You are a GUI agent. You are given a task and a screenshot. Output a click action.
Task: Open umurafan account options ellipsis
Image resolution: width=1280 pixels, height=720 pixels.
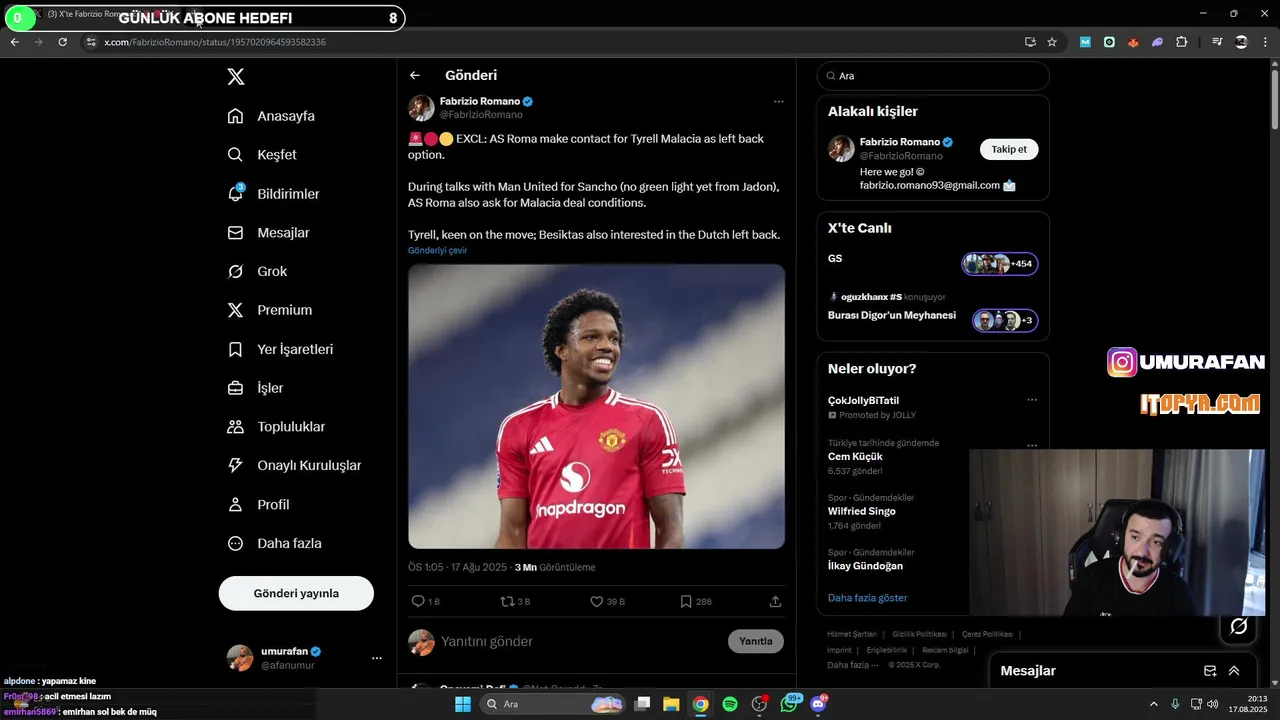pyautogui.click(x=377, y=658)
